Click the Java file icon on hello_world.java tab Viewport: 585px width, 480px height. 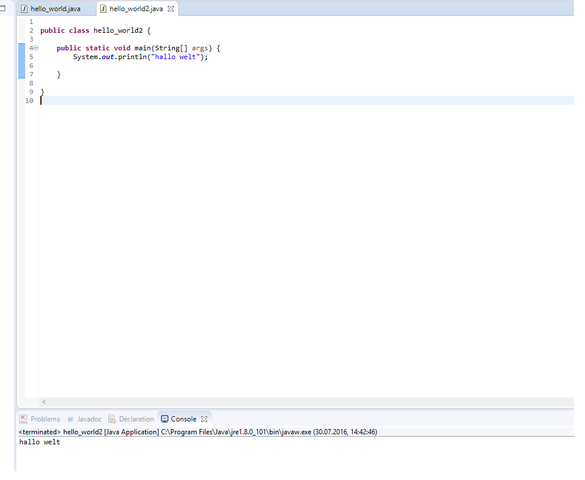pos(25,9)
